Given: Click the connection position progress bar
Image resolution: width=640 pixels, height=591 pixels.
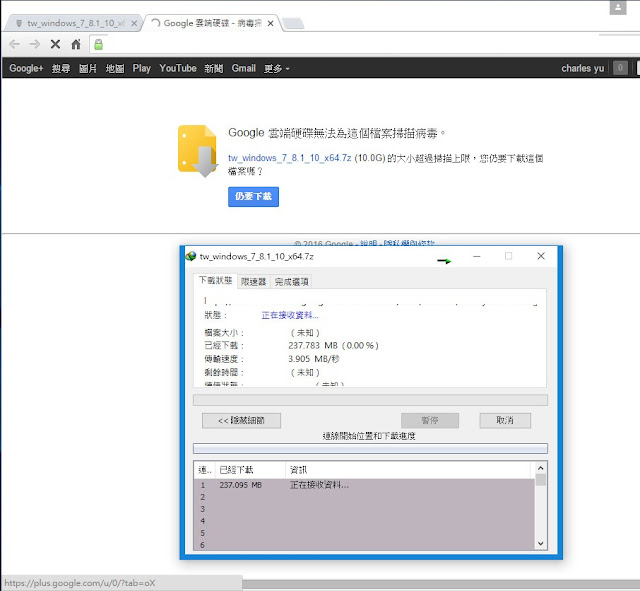Looking at the screenshot, I should coord(370,449).
